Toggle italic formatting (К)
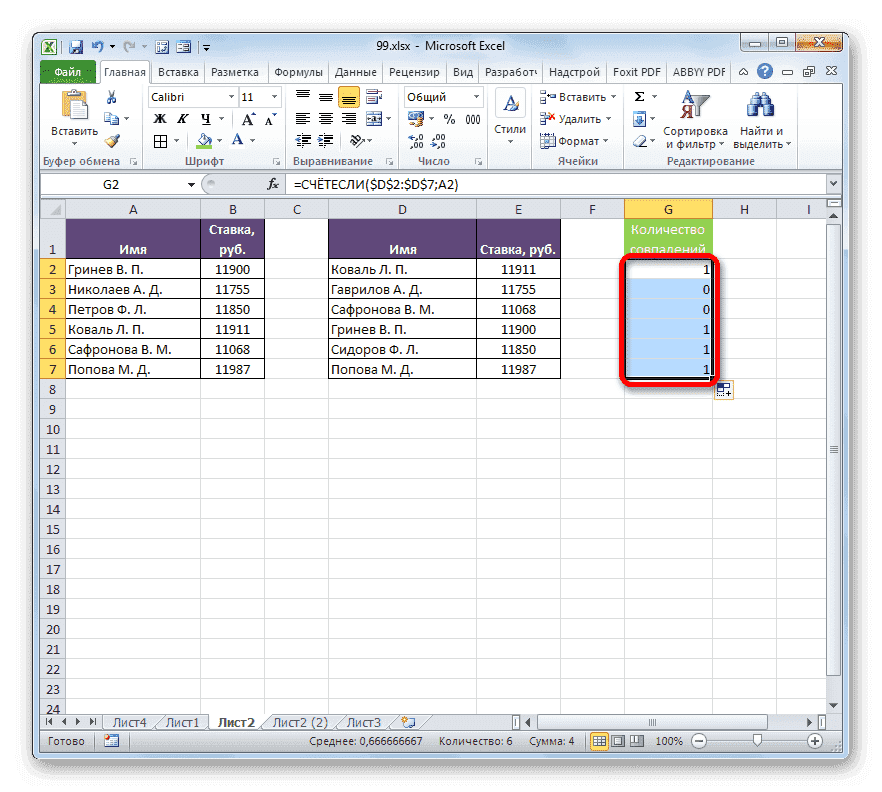 183,118
